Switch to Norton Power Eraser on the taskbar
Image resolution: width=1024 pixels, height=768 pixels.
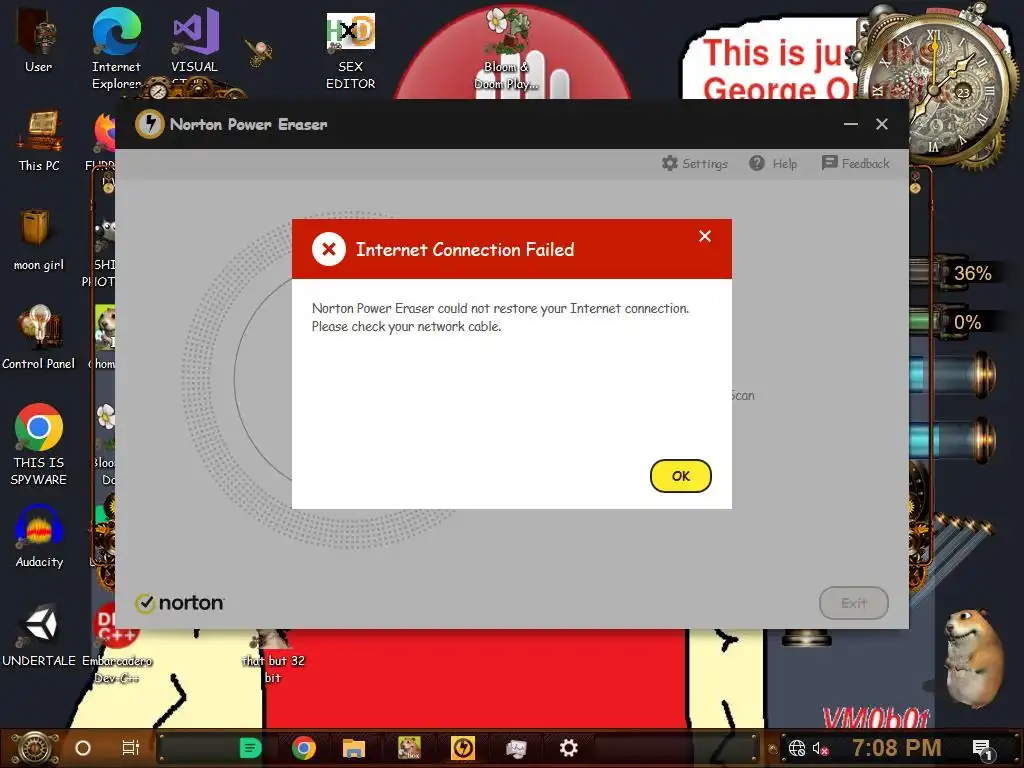(463, 748)
